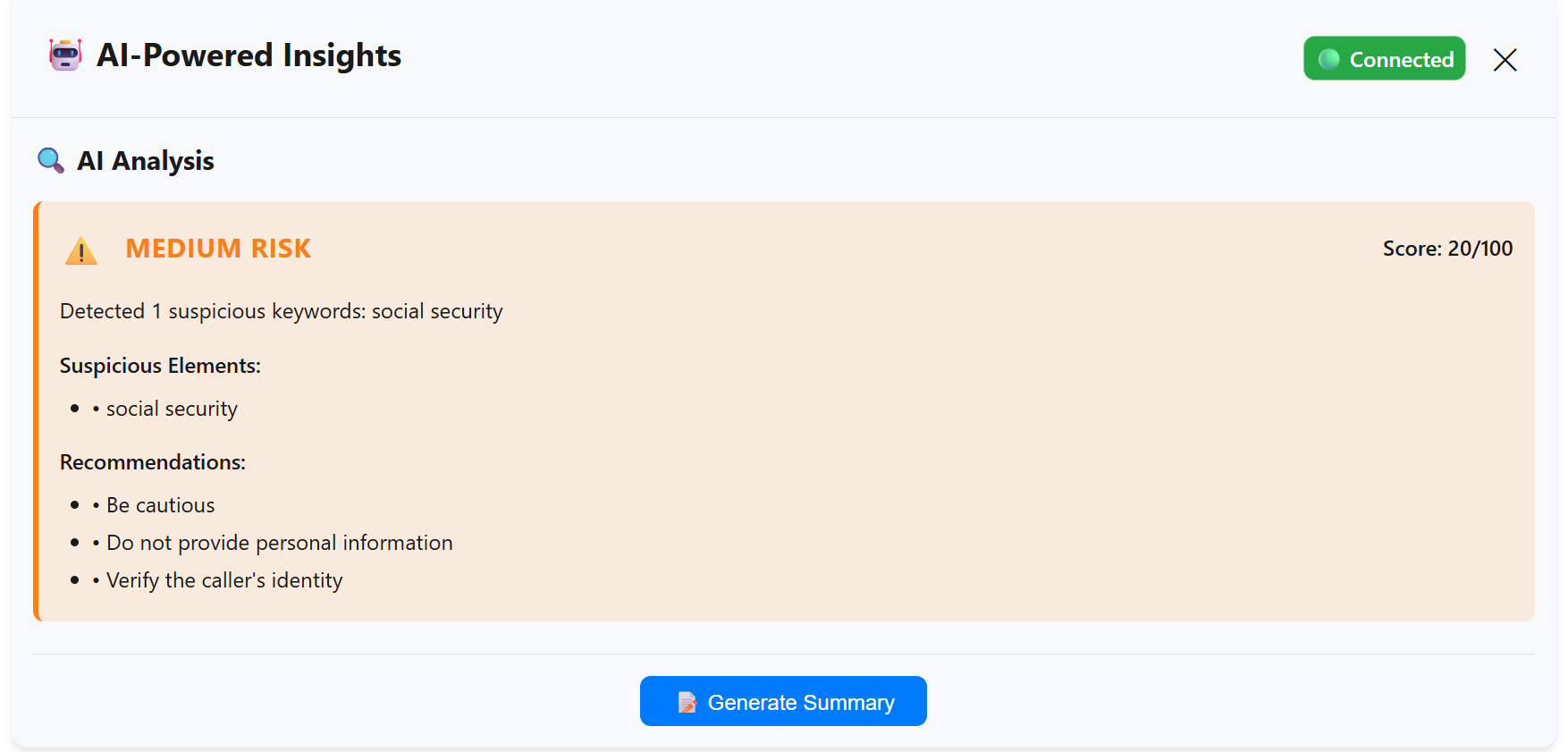Select the Be cautious recommendation
The width and height of the screenshot is (1568, 752).
(x=160, y=505)
